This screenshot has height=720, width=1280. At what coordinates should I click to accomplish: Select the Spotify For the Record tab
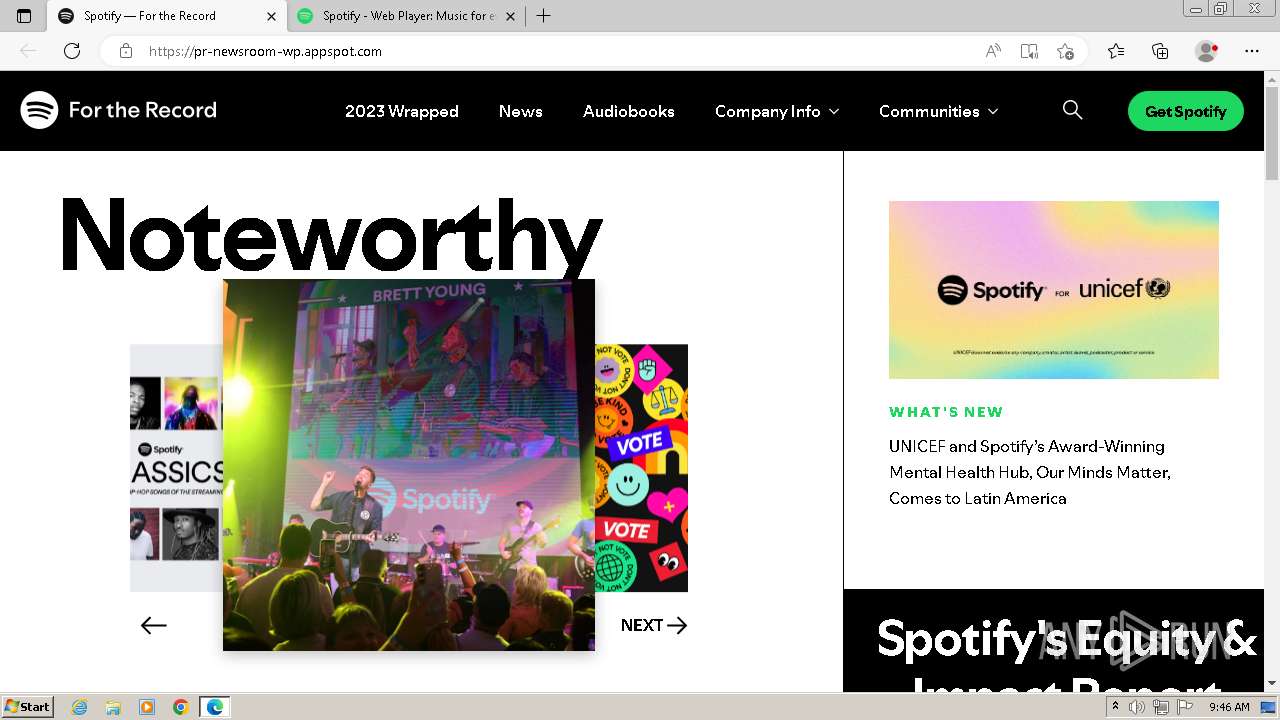tap(167, 16)
